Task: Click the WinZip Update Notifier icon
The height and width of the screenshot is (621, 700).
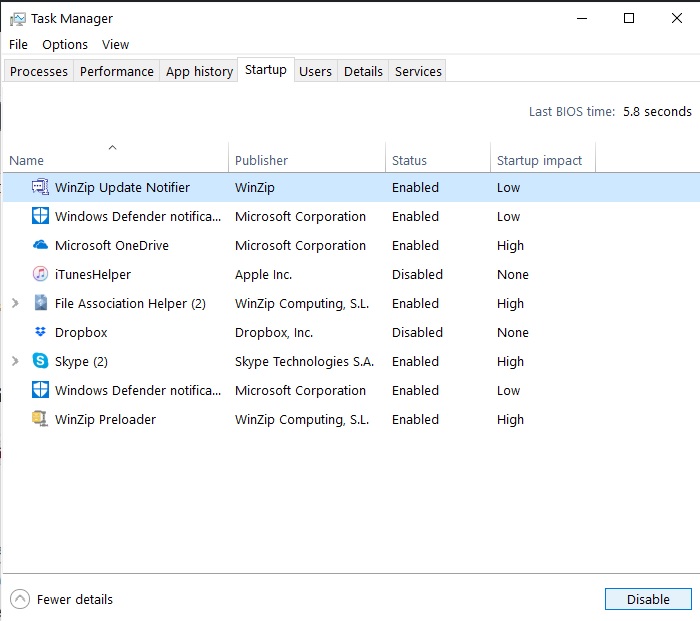Action: pos(40,187)
